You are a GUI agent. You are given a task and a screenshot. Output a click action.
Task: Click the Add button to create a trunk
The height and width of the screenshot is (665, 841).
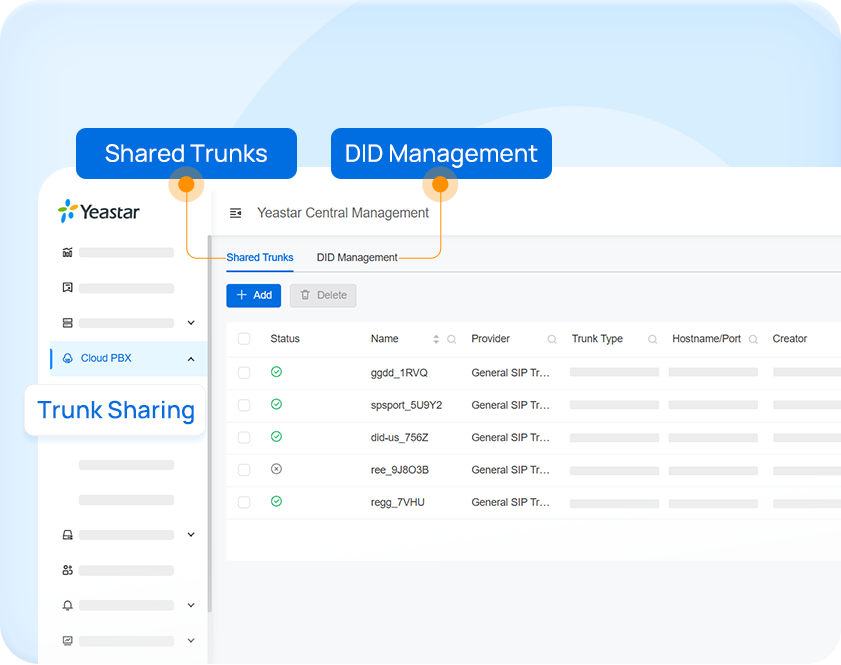click(253, 295)
